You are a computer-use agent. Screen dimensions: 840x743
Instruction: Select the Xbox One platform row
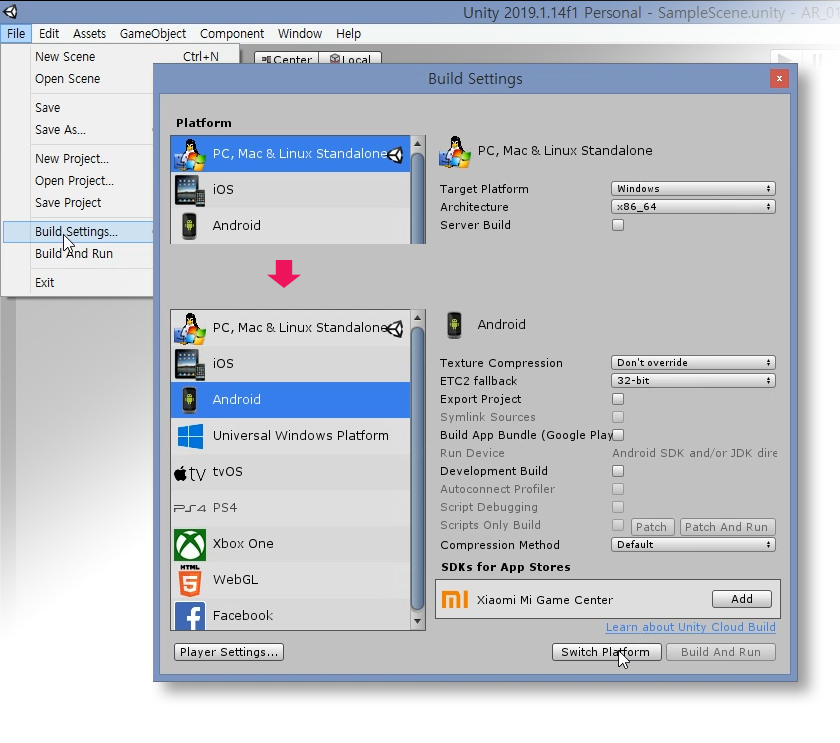point(291,544)
